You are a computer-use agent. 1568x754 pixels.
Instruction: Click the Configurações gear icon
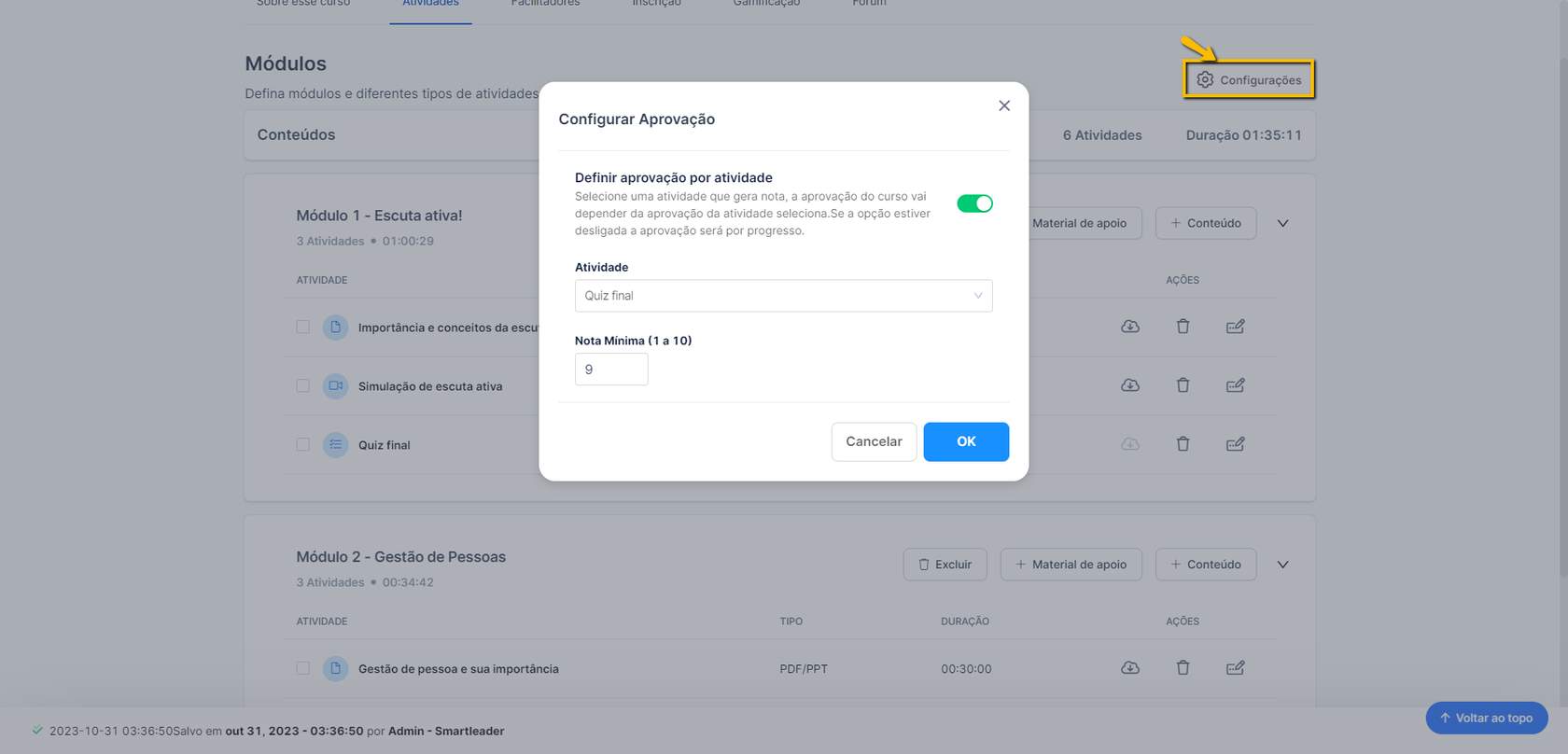coord(1205,80)
